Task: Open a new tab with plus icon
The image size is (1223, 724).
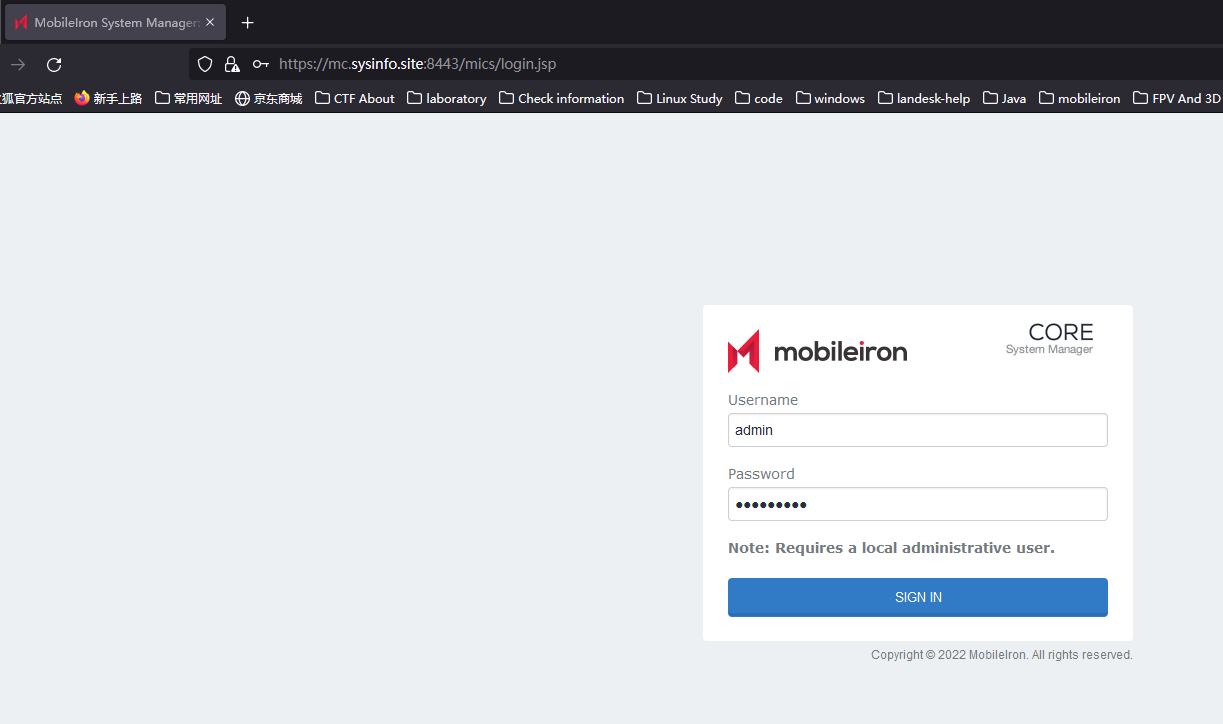Action: pyautogui.click(x=248, y=22)
